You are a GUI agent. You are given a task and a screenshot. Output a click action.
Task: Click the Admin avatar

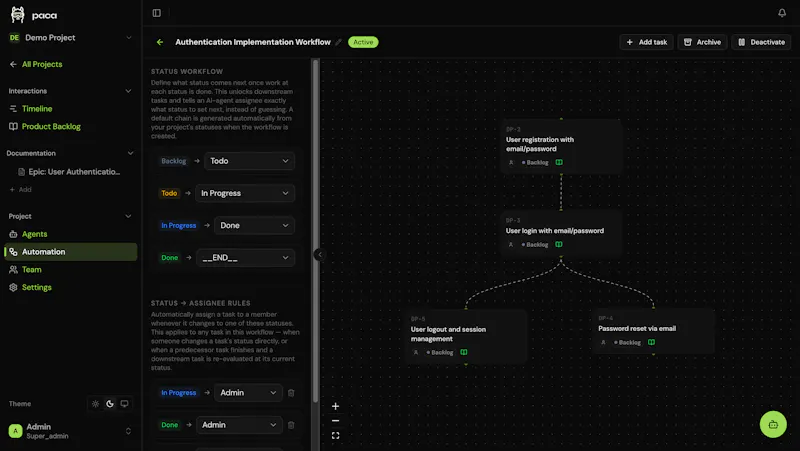15,431
